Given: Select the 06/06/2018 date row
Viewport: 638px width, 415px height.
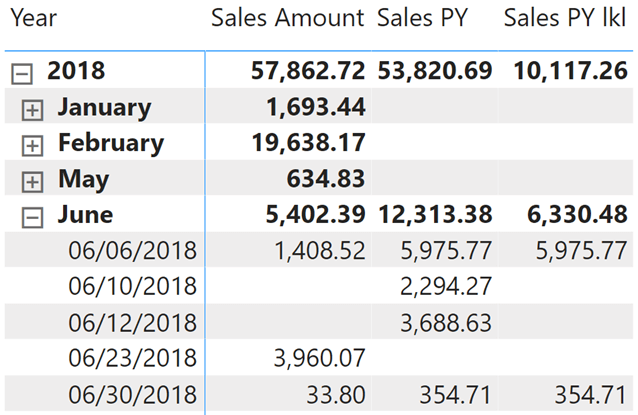Looking at the screenshot, I should coord(132,250).
